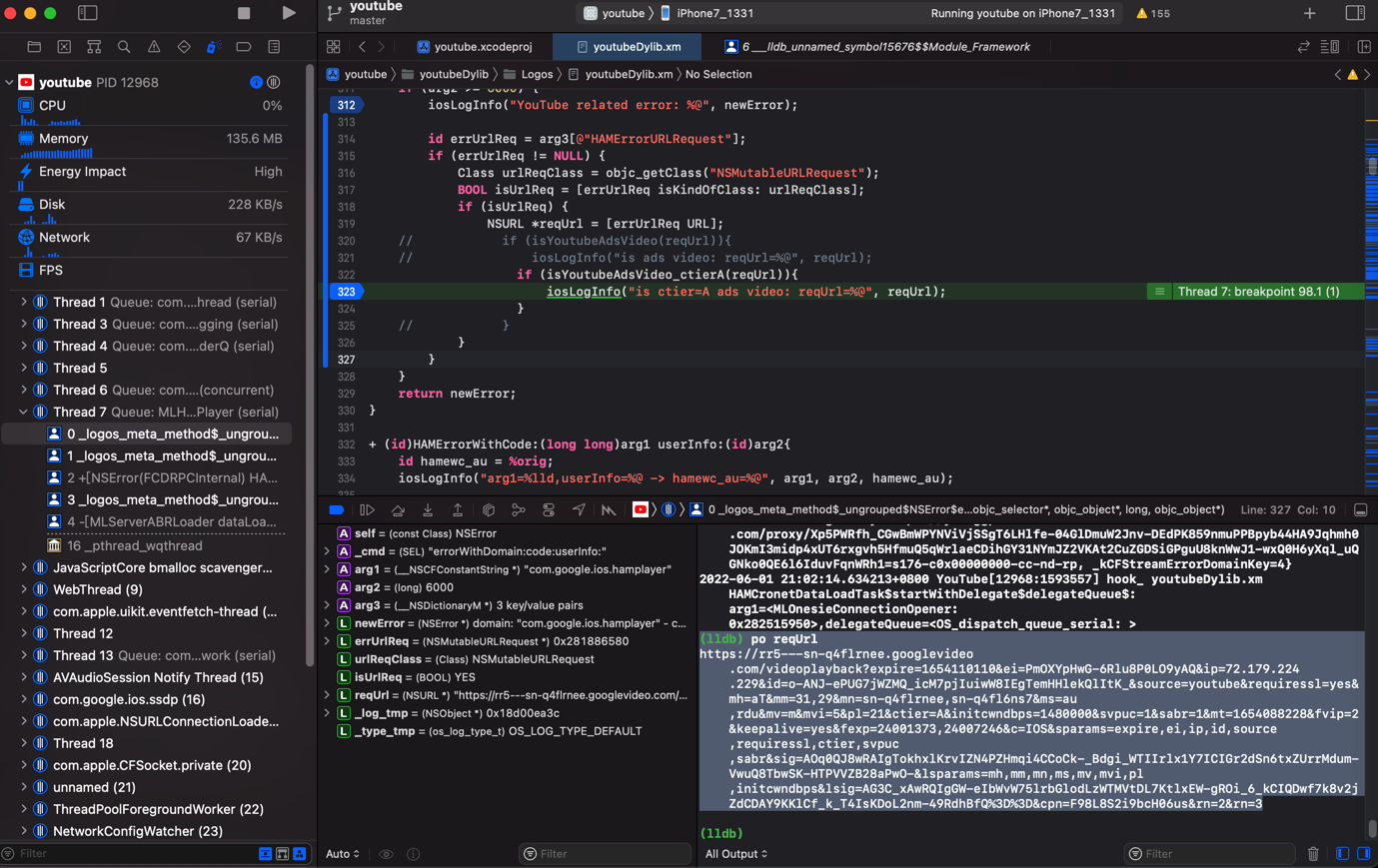Select the Debug navigator spray icon
1378x868 pixels.
tap(213, 47)
